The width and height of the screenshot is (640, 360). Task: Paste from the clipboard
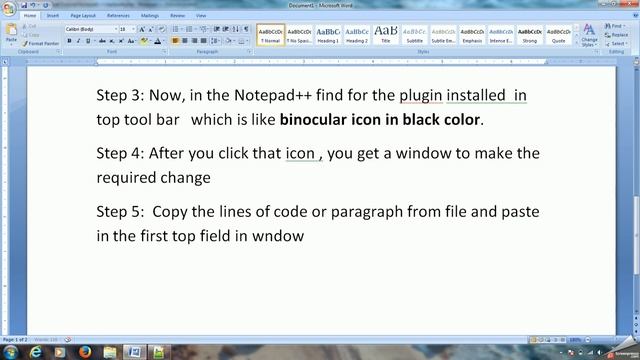(x=11, y=33)
